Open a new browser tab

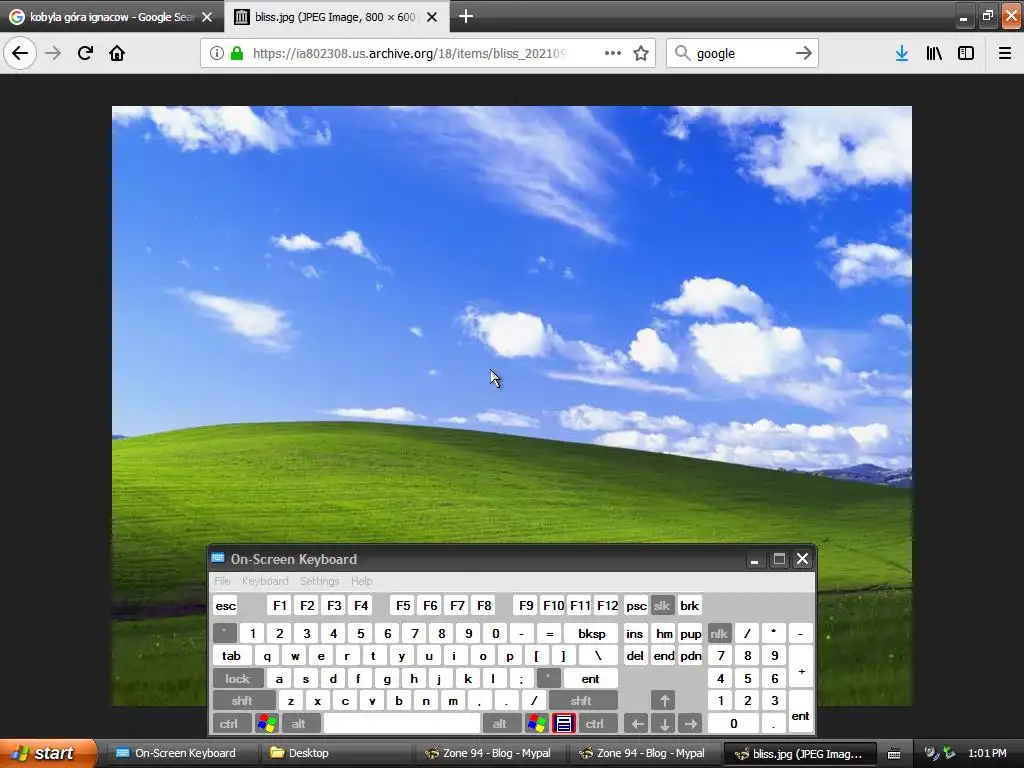[466, 16]
